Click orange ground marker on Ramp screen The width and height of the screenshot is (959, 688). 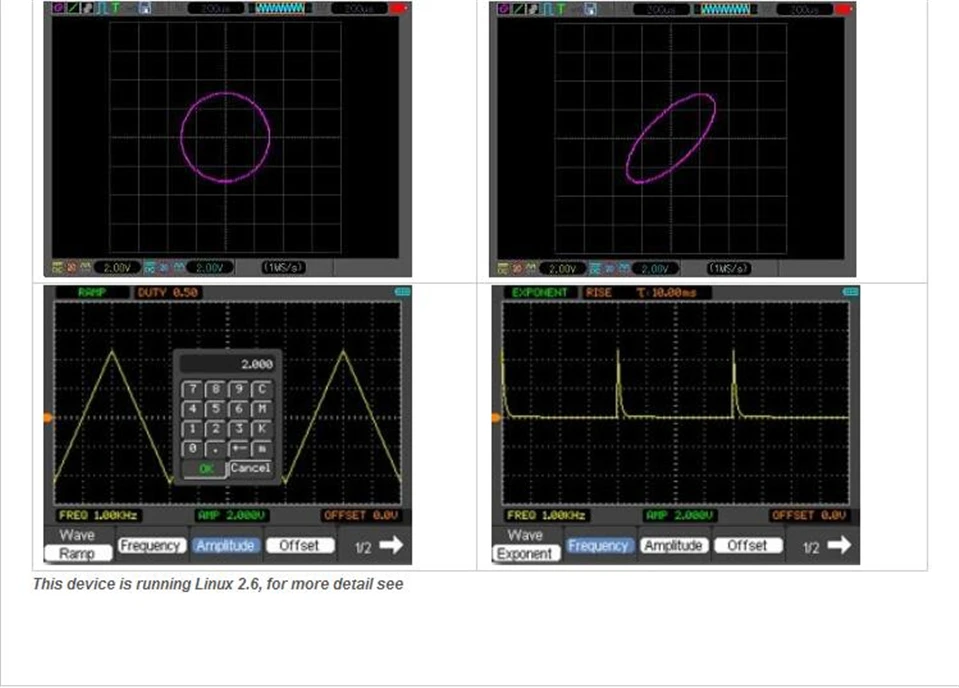pyautogui.click(x=48, y=418)
